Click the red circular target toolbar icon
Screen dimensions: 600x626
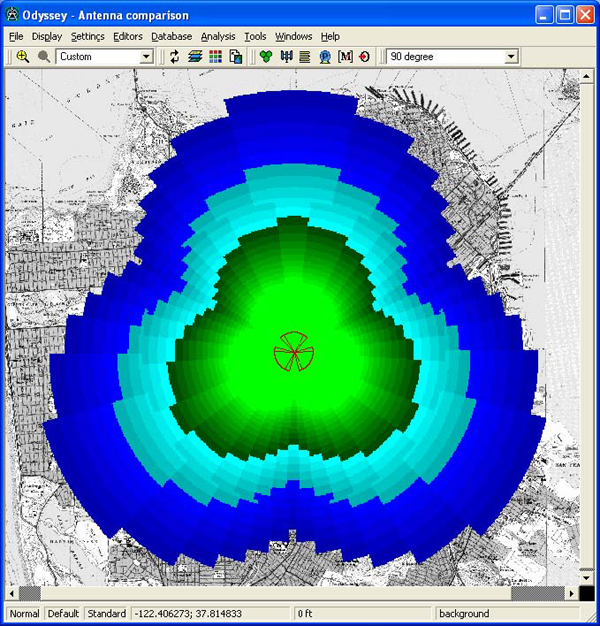point(364,57)
